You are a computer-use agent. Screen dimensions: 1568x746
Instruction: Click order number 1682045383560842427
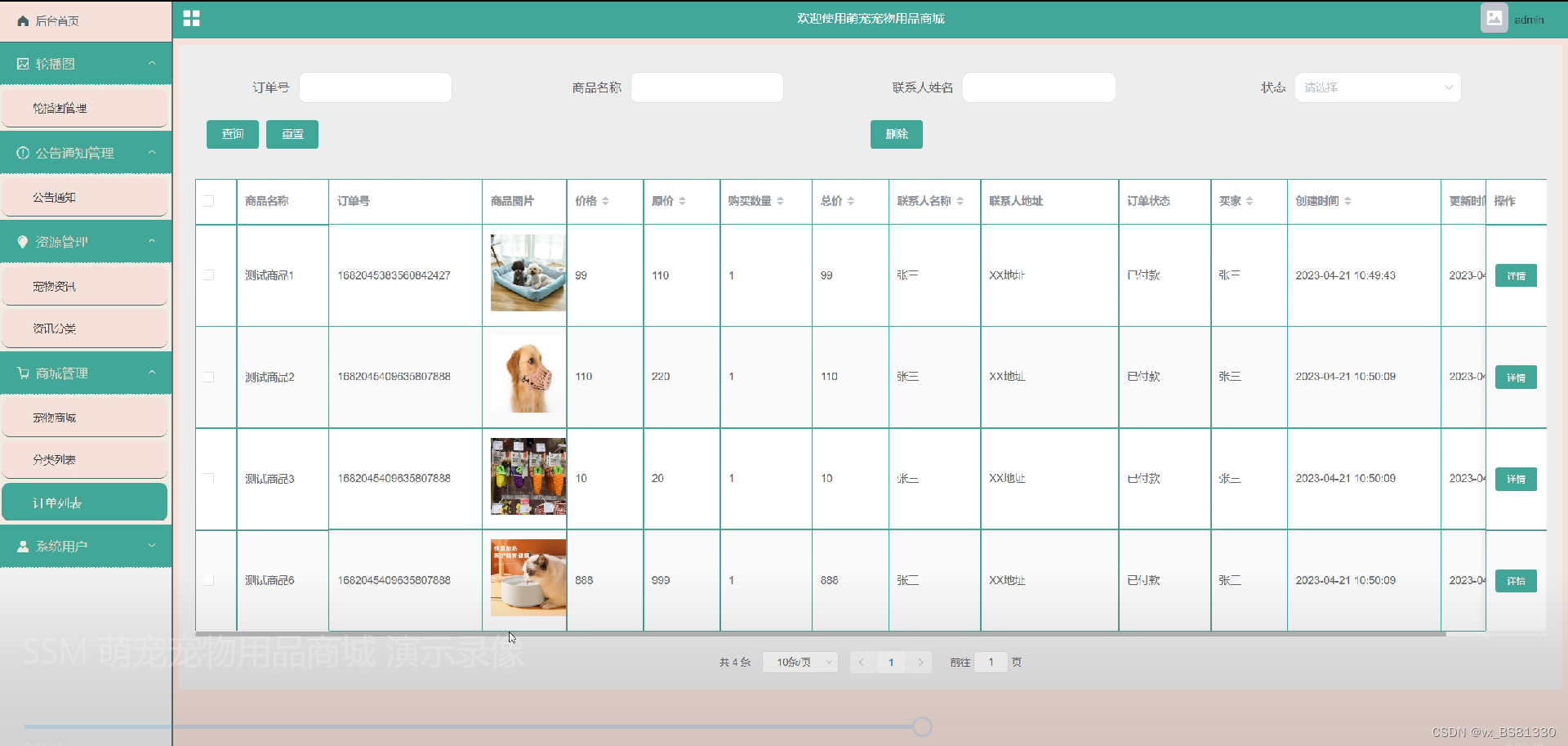(x=394, y=275)
